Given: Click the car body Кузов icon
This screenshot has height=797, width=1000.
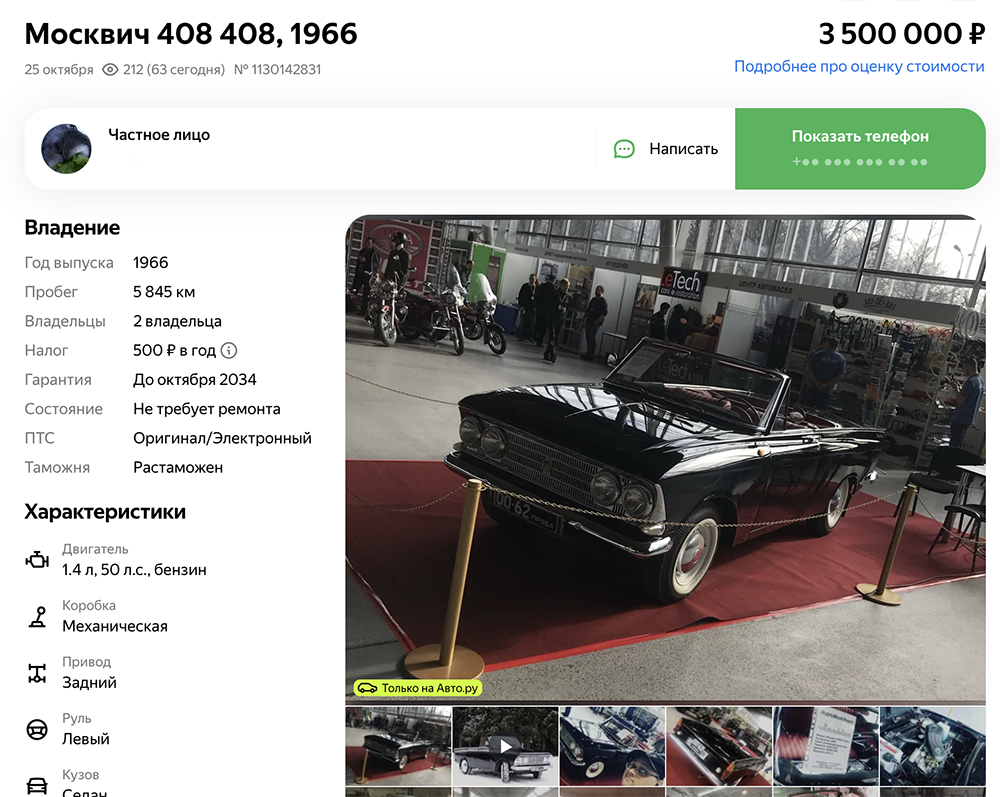Looking at the screenshot, I should pyautogui.click(x=37, y=785).
